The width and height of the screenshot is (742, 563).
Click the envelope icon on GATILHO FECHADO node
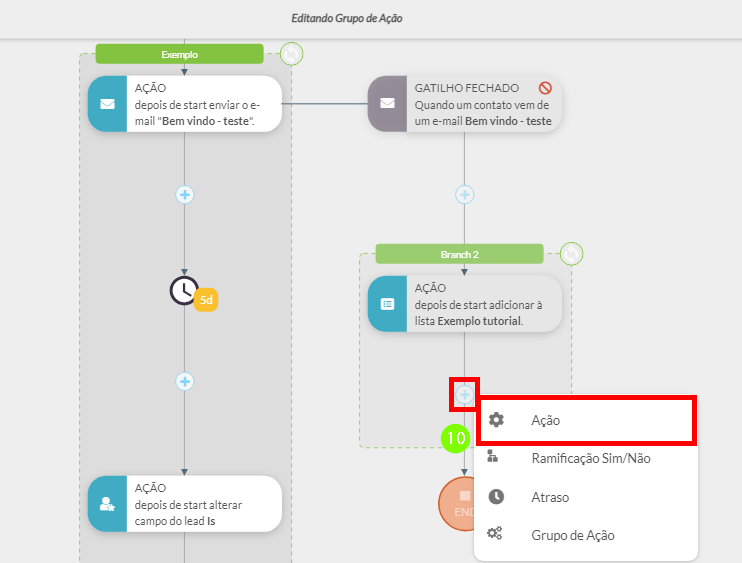(387, 103)
